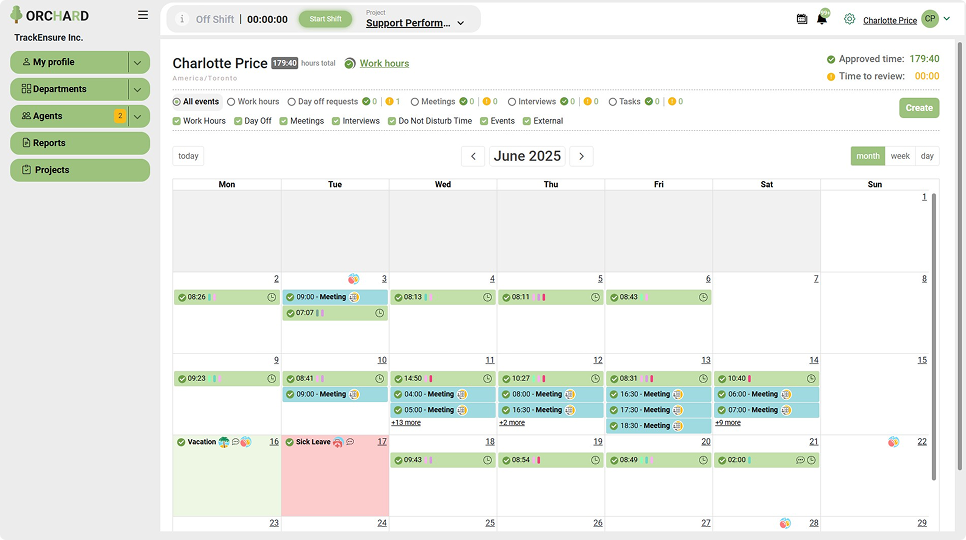Toggle the Do Not Disturb Time checkbox
Screen dimensions: 966x540
click(x=392, y=121)
